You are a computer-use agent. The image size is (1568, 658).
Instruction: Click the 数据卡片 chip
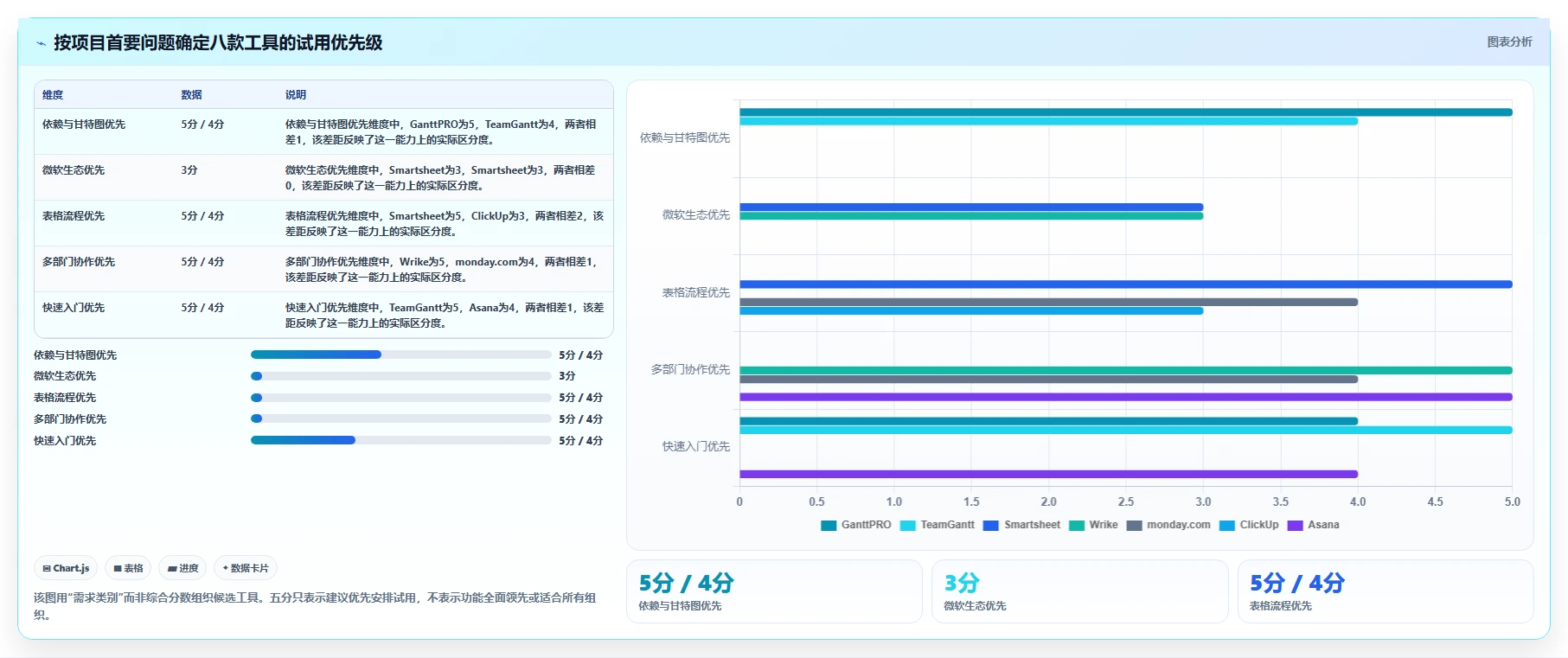click(x=246, y=568)
